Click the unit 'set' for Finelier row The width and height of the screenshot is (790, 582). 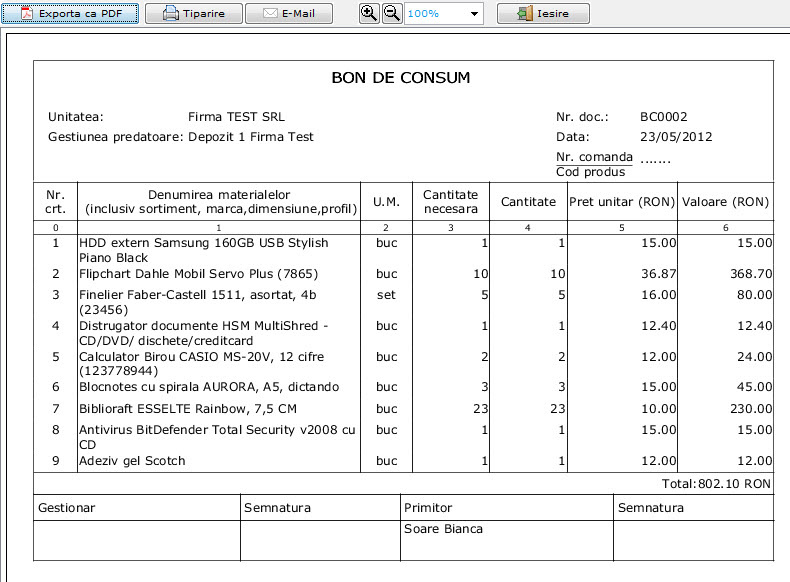tap(386, 295)
